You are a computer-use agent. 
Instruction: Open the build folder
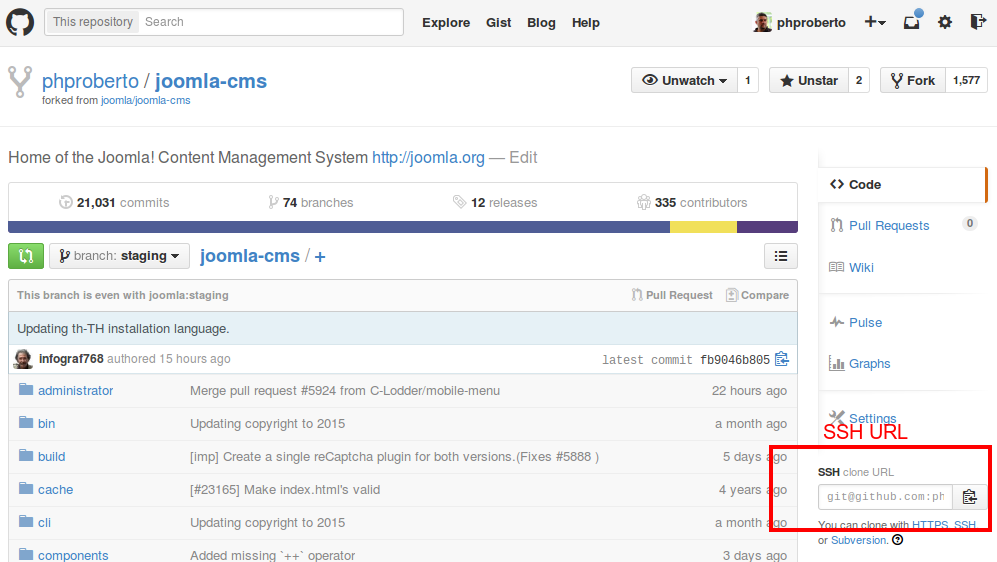point(52,457)
